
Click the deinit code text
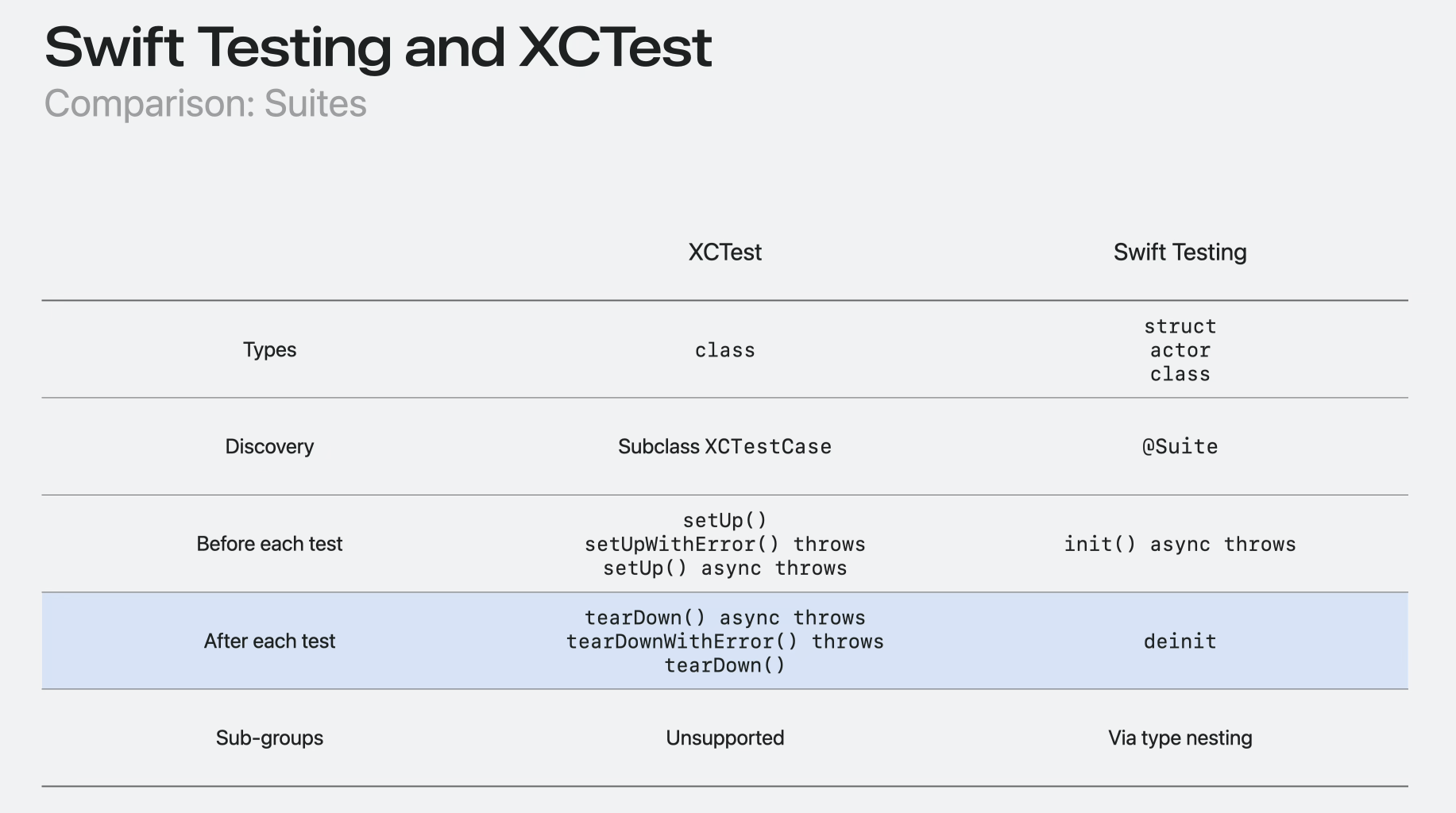tap(1180, 642)
